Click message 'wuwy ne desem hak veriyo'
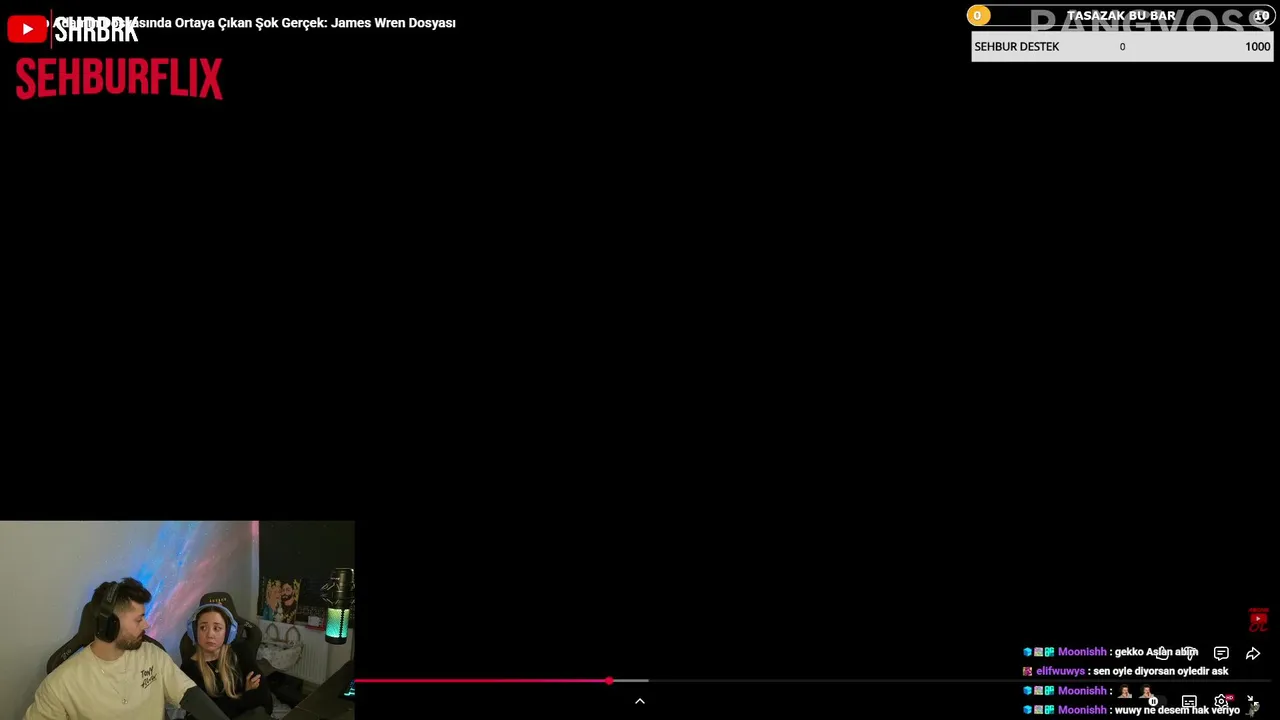1280x720 pixels. pyautogui.click(x=1177, y=710)
